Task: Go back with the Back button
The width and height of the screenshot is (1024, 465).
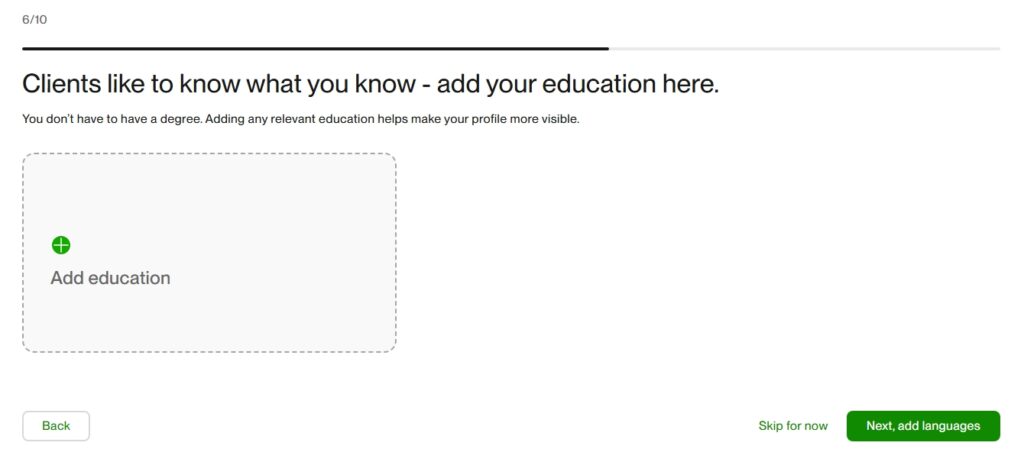Action: click(x=56, y=426)
